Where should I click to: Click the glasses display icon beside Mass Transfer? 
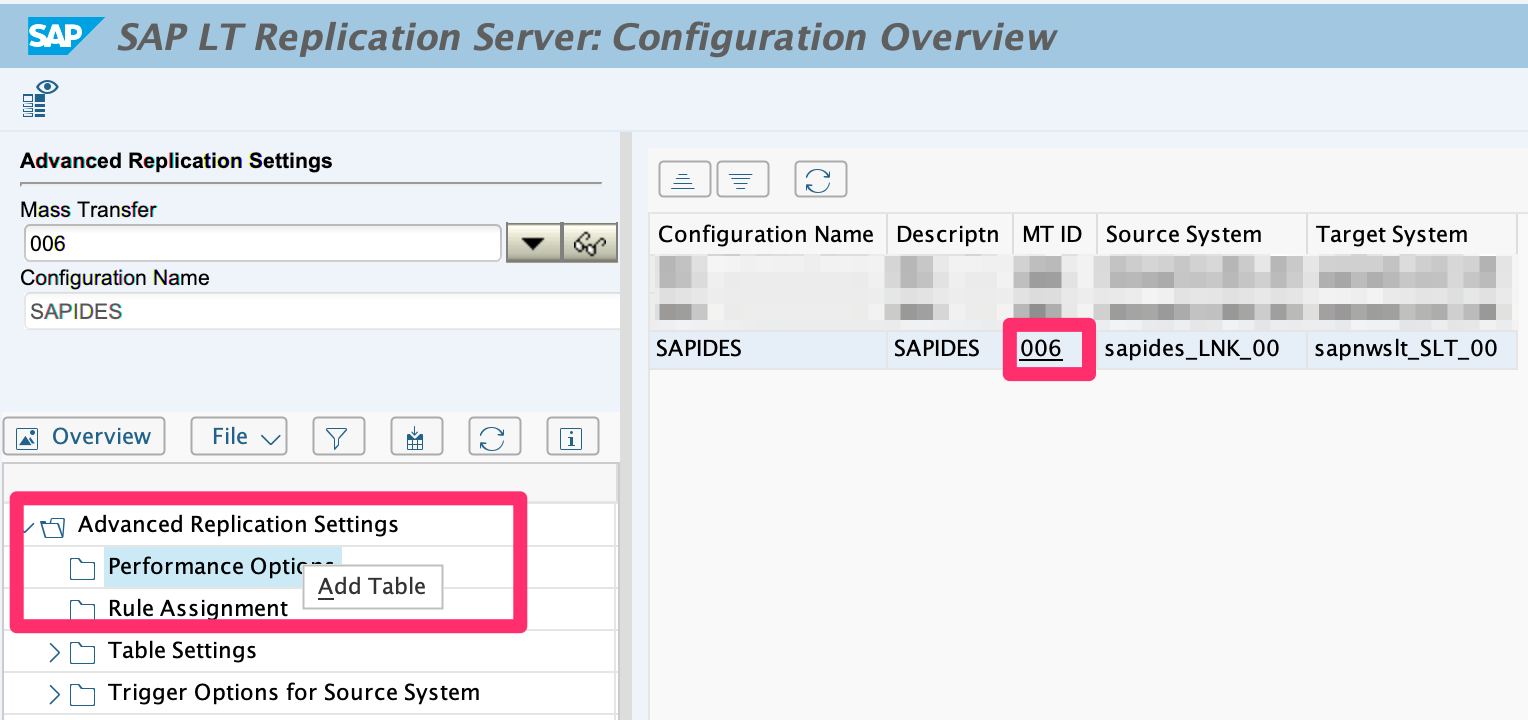coord(590,243)
